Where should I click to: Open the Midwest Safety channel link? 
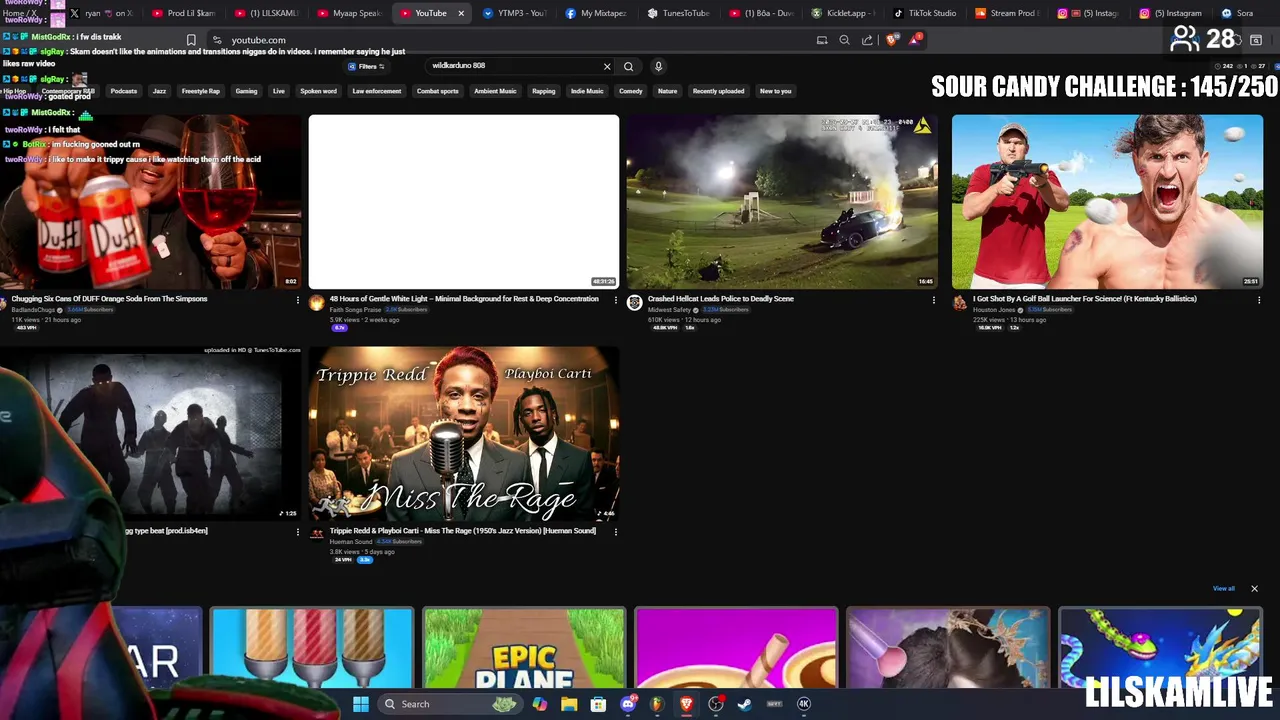coord(669,310)
